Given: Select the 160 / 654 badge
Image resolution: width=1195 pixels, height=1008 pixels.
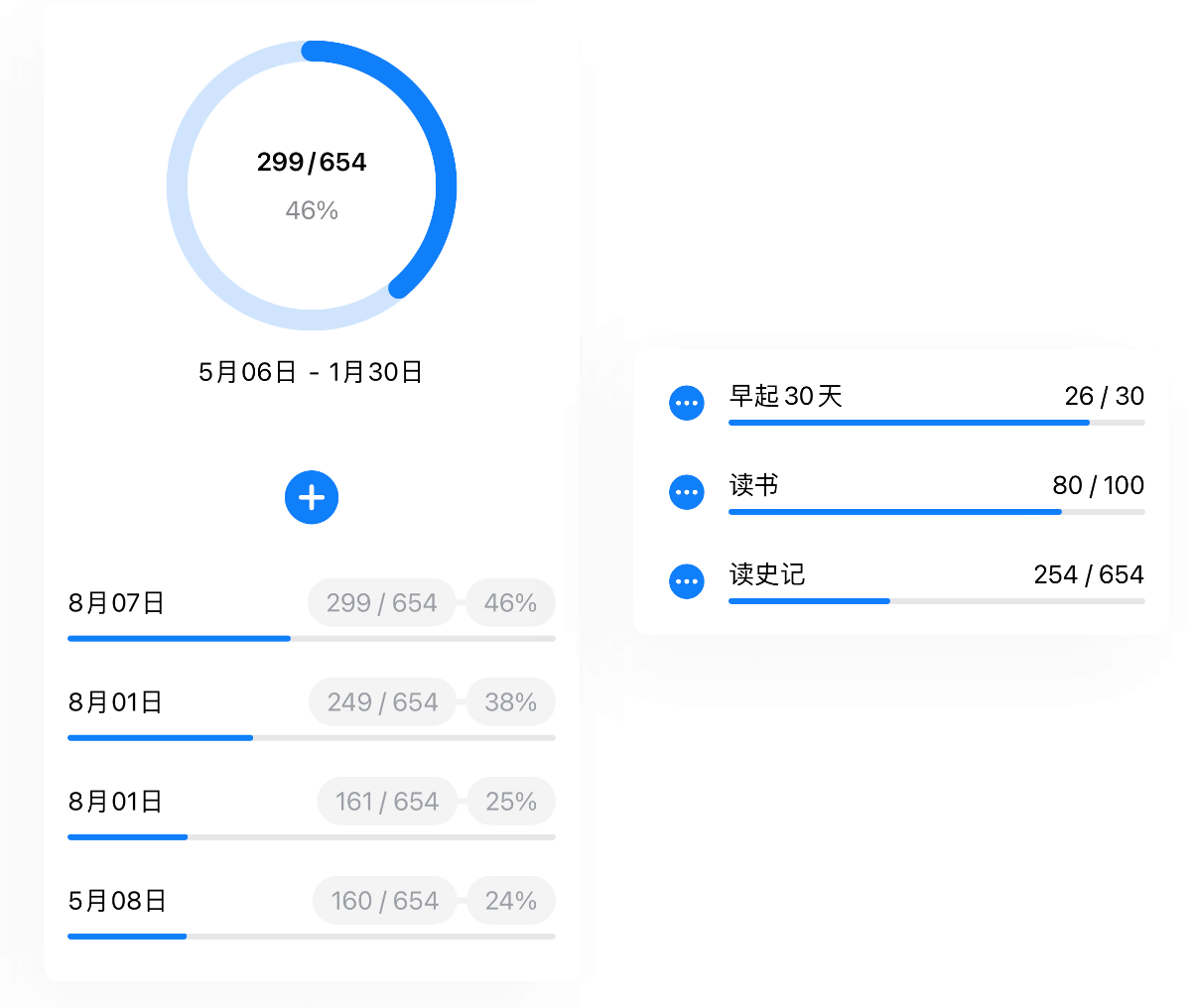Looking at the screenshot, I should [x=385, y=901].
